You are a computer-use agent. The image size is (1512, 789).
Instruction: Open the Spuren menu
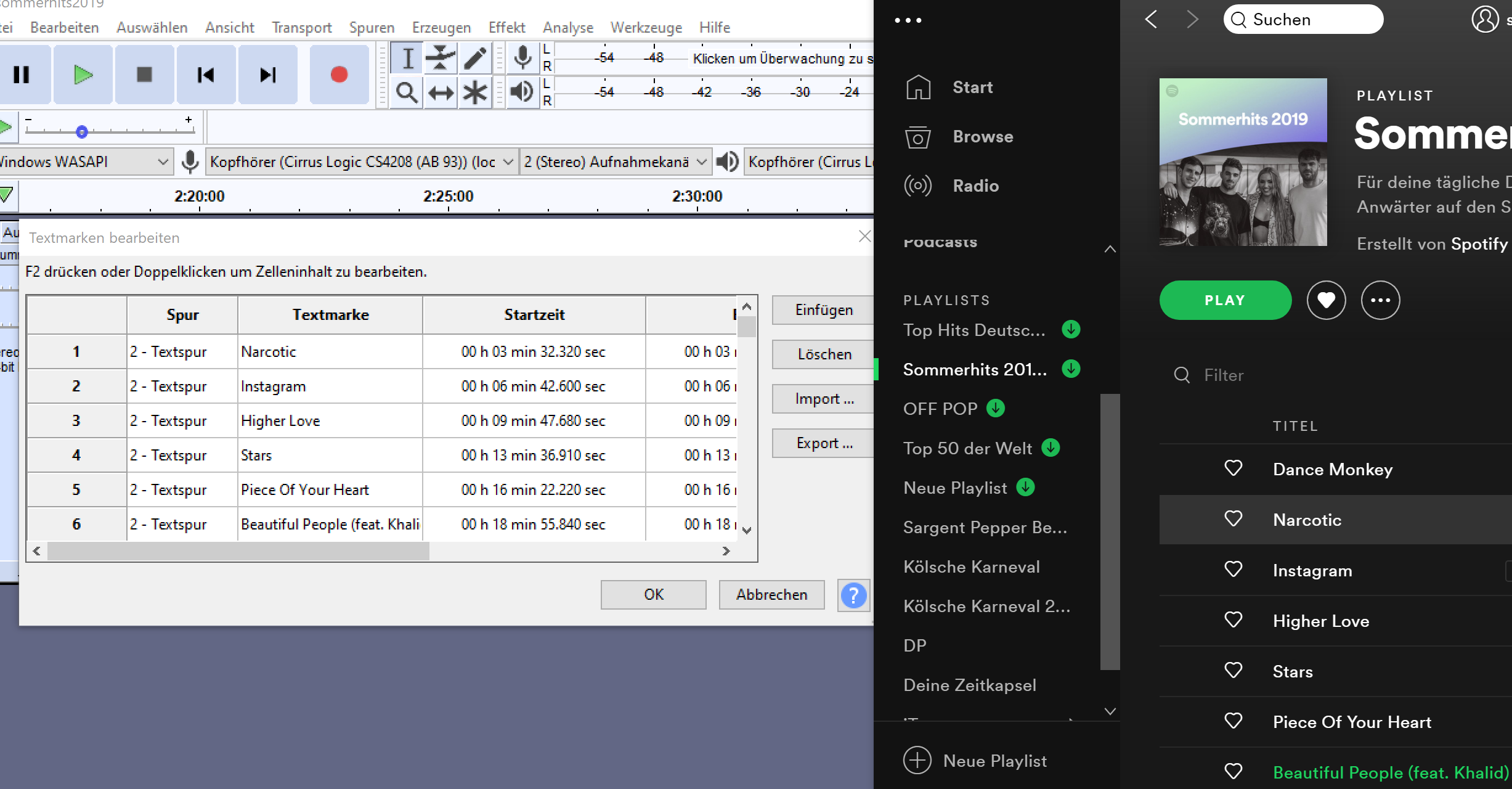pyautogui.click(x=372, y=28)
